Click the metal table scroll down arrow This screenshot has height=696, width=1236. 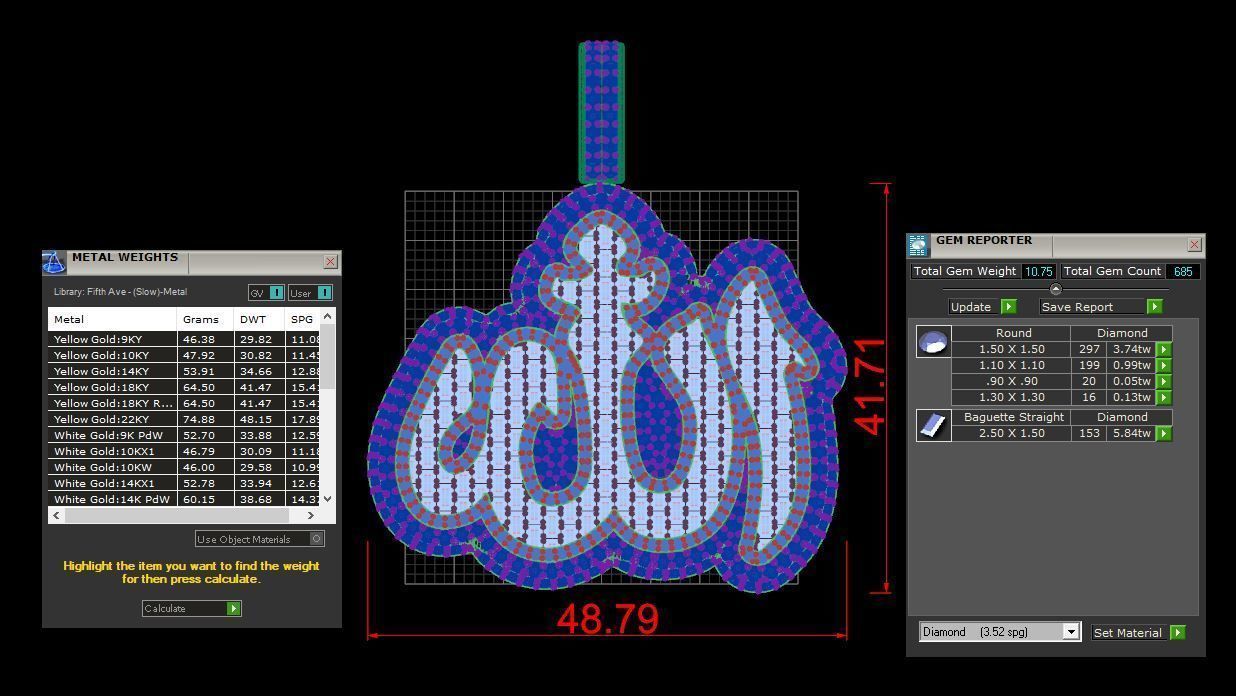(327, 498)
